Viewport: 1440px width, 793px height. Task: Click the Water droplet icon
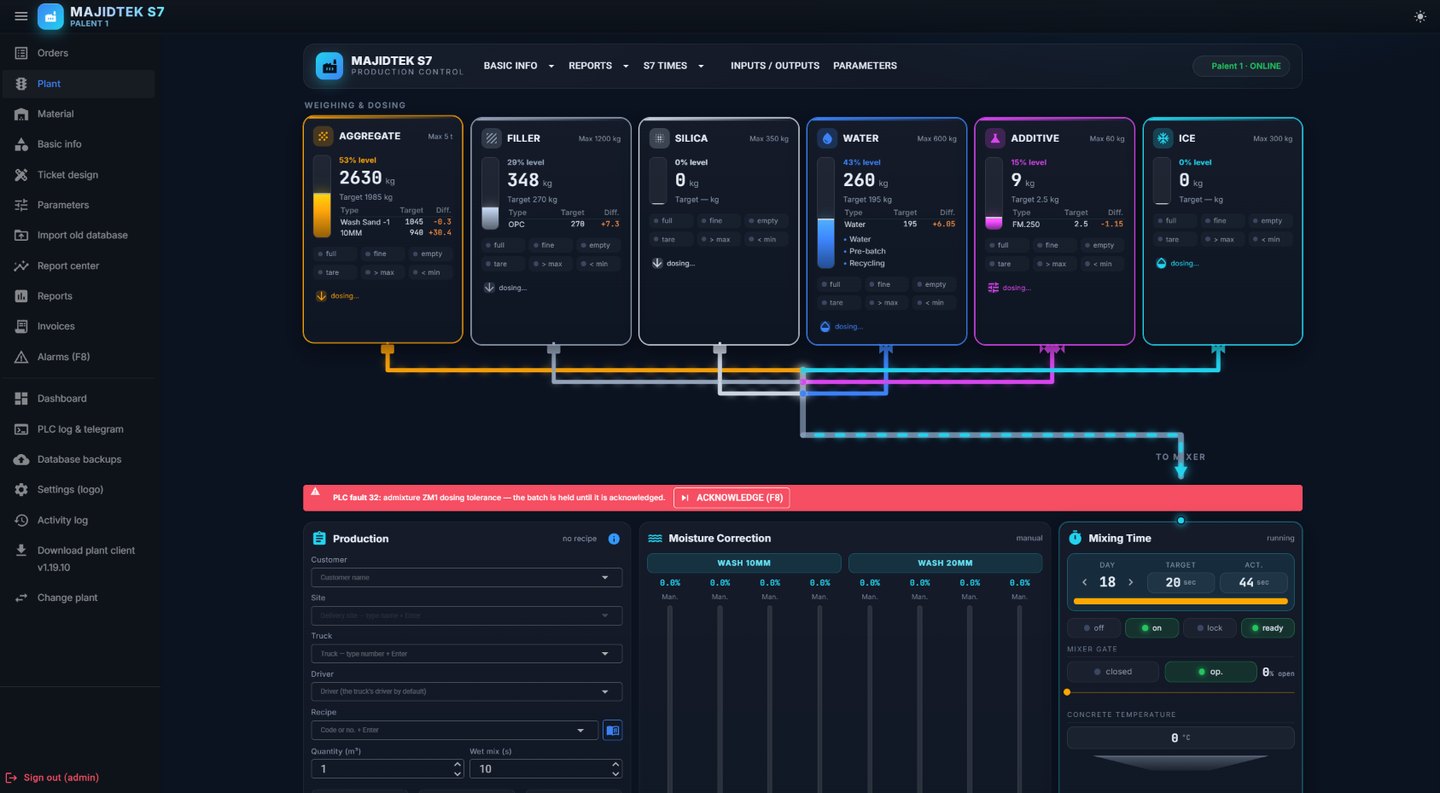click(x=827, y=138)
